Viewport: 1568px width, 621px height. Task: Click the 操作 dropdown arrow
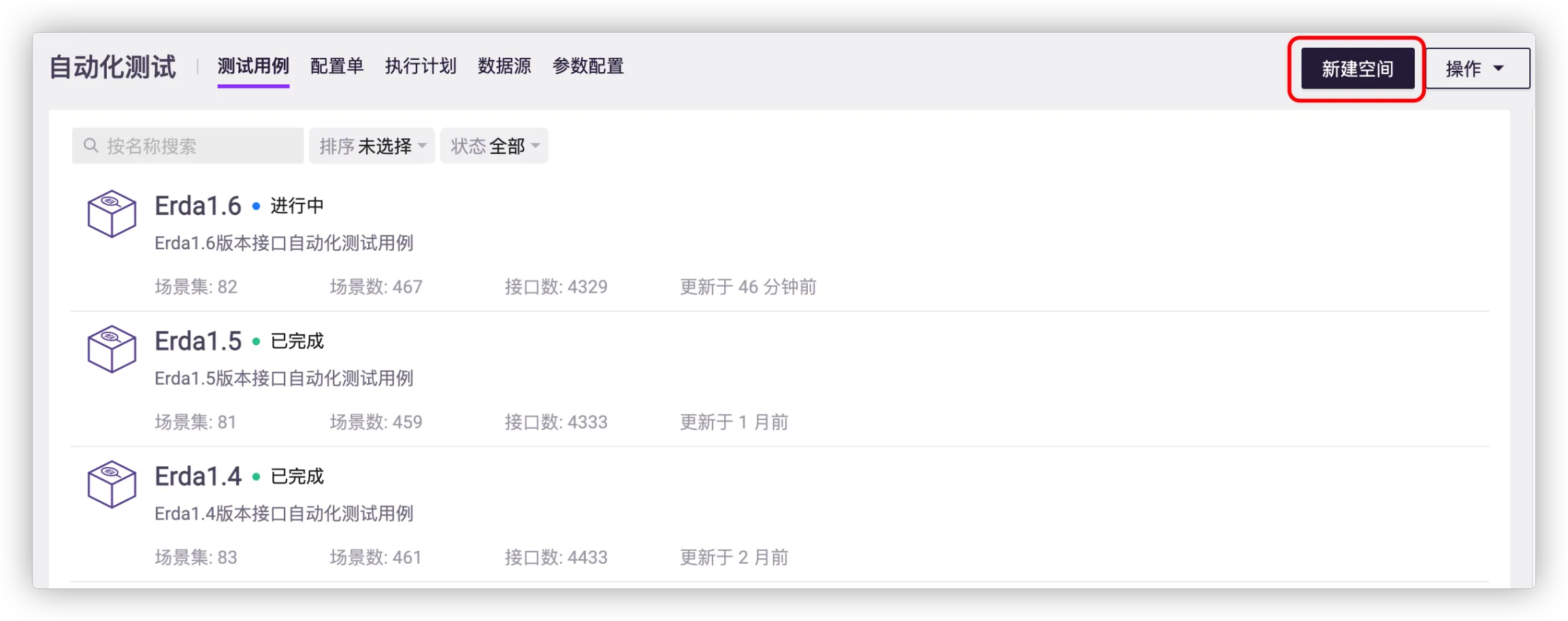click(1499, 69)
